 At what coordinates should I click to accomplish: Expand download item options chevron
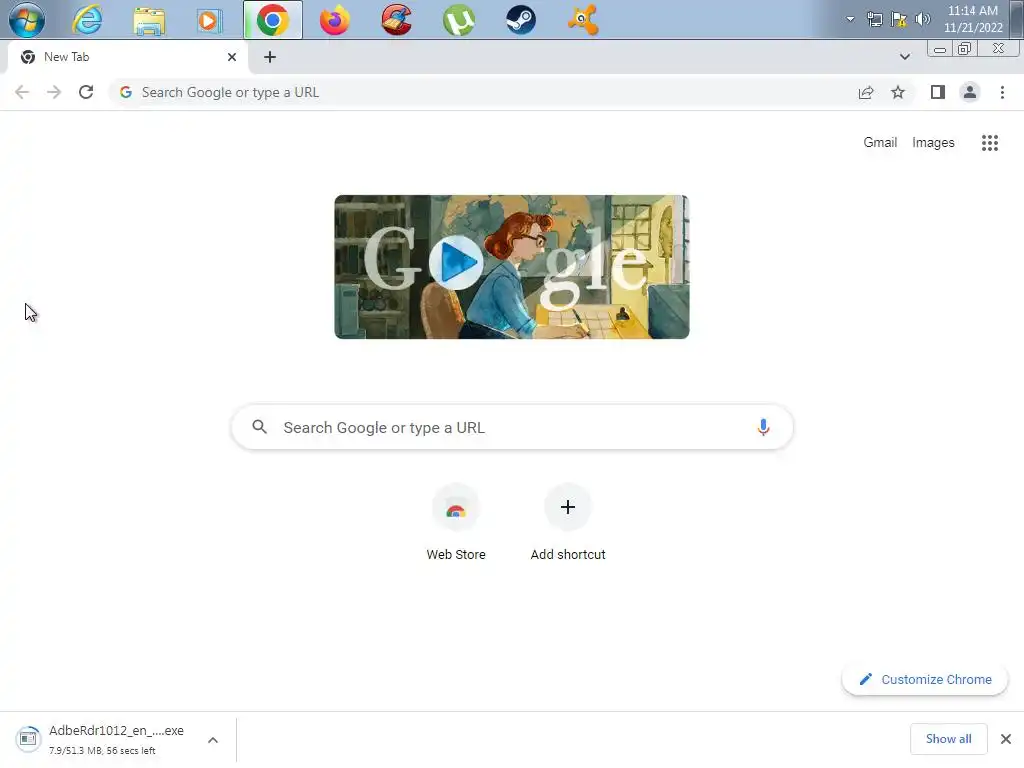213,740
